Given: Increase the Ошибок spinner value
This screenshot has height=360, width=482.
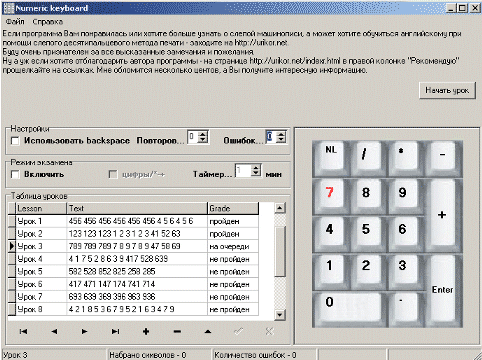Looking at the screenshot, I should 281,134.
